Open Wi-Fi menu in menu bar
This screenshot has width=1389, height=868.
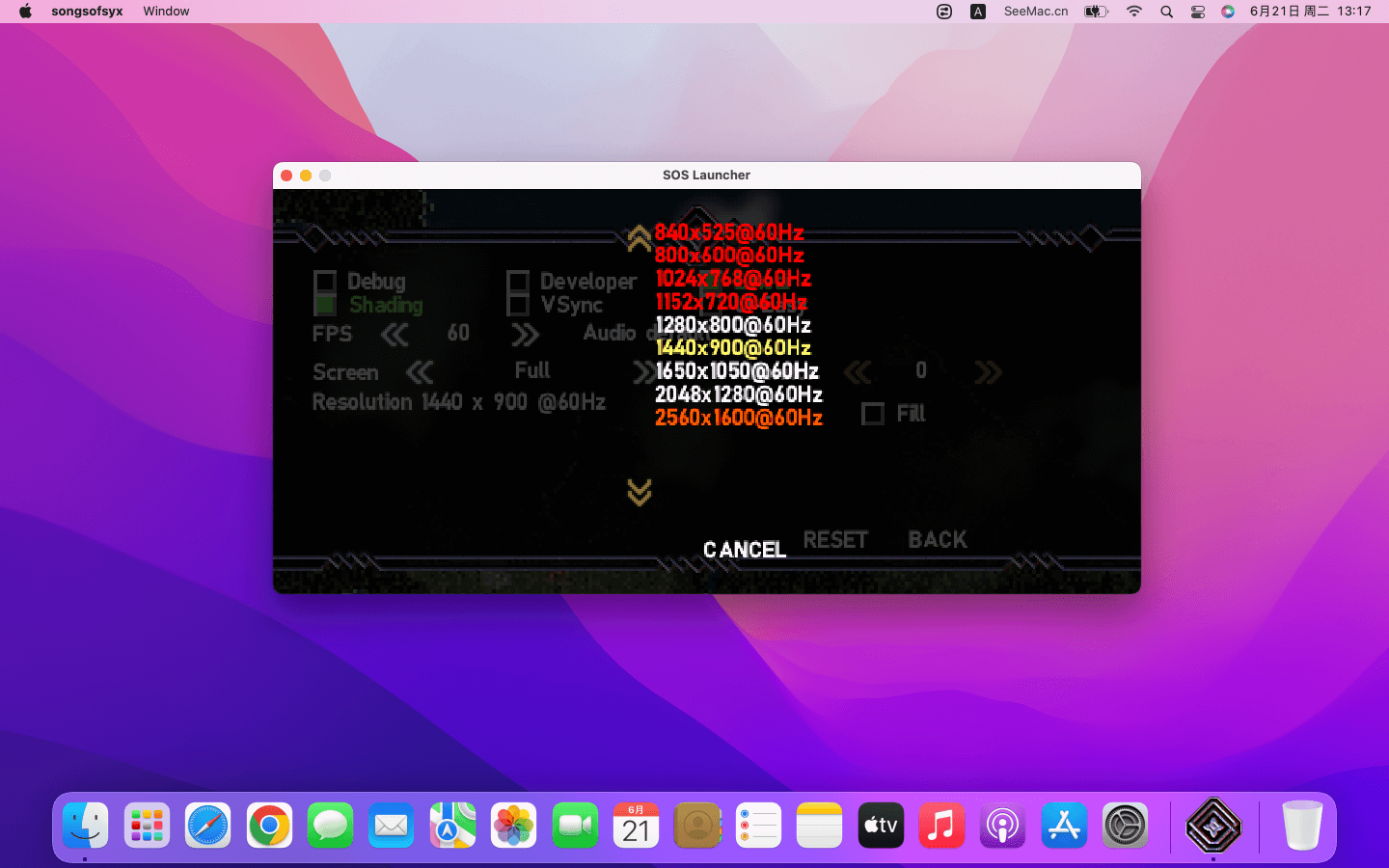1134,12
